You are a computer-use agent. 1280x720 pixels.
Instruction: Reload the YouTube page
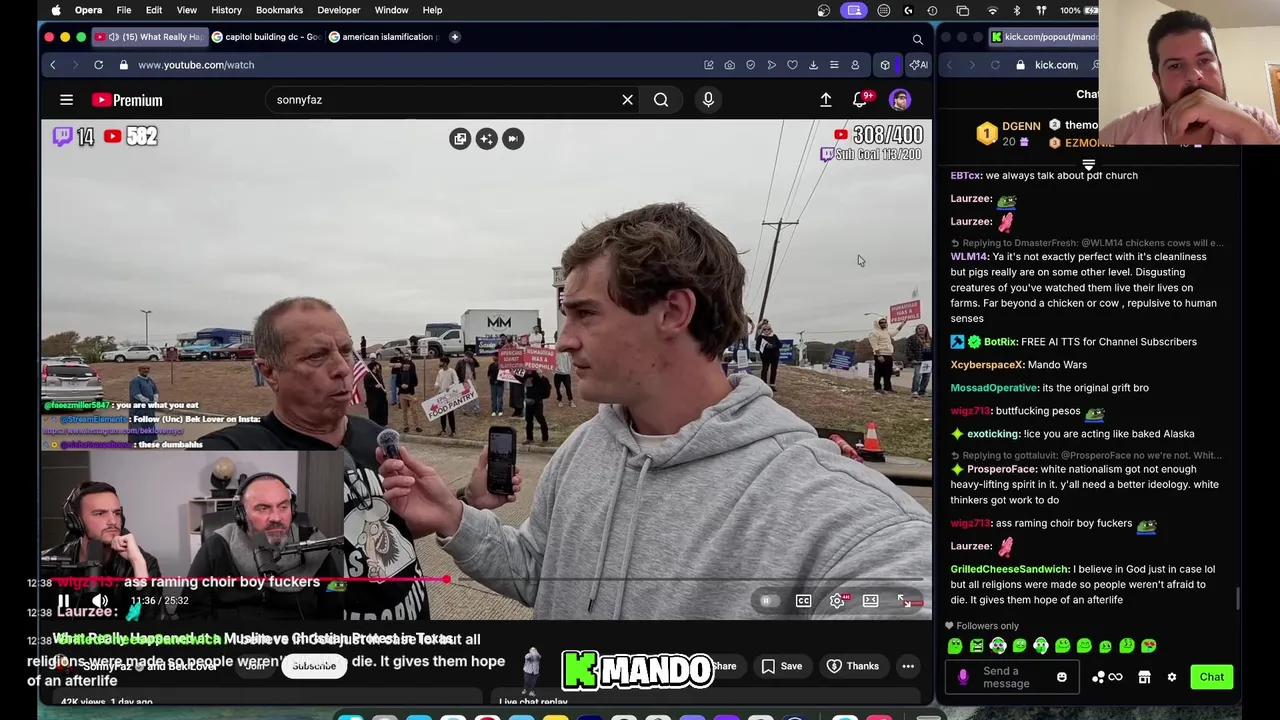(x=98, y=65)
